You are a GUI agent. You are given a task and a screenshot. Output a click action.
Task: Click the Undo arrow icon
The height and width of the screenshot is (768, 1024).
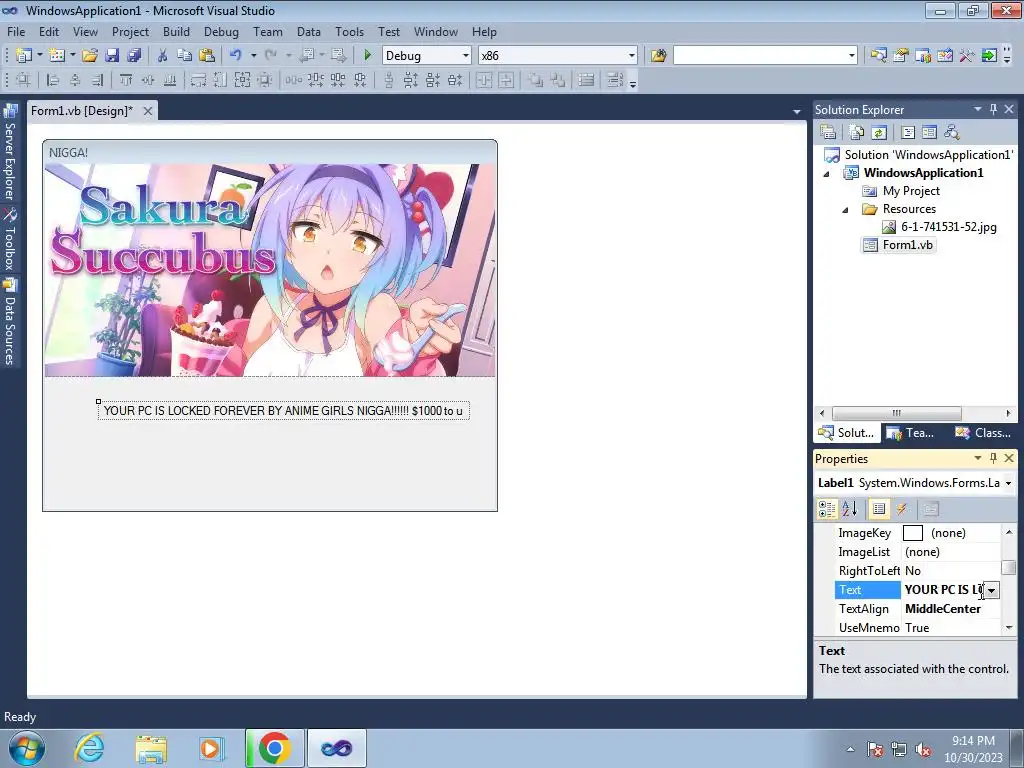tap(236, 56)
